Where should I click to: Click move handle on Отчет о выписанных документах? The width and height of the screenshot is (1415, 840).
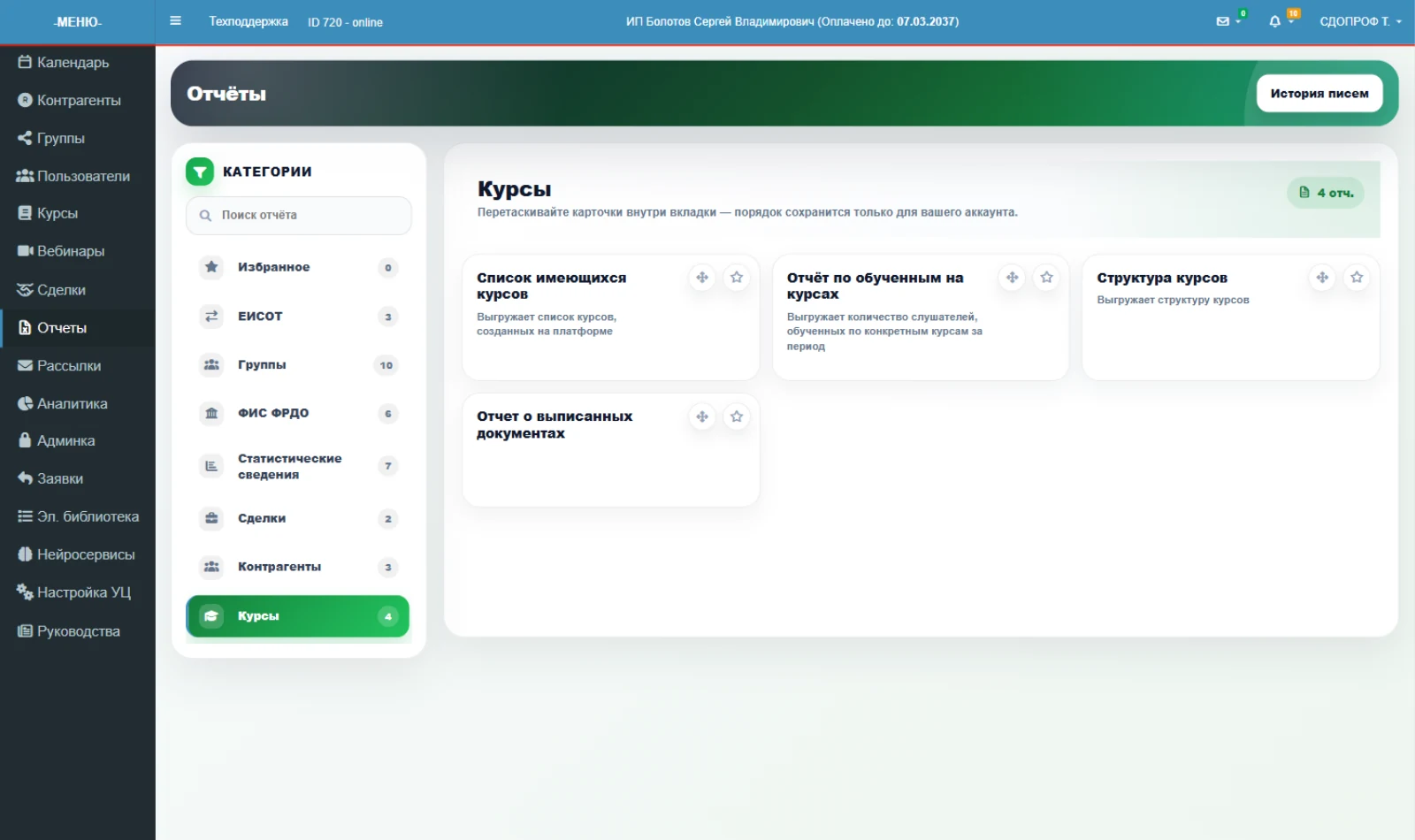tap(702, 416)
